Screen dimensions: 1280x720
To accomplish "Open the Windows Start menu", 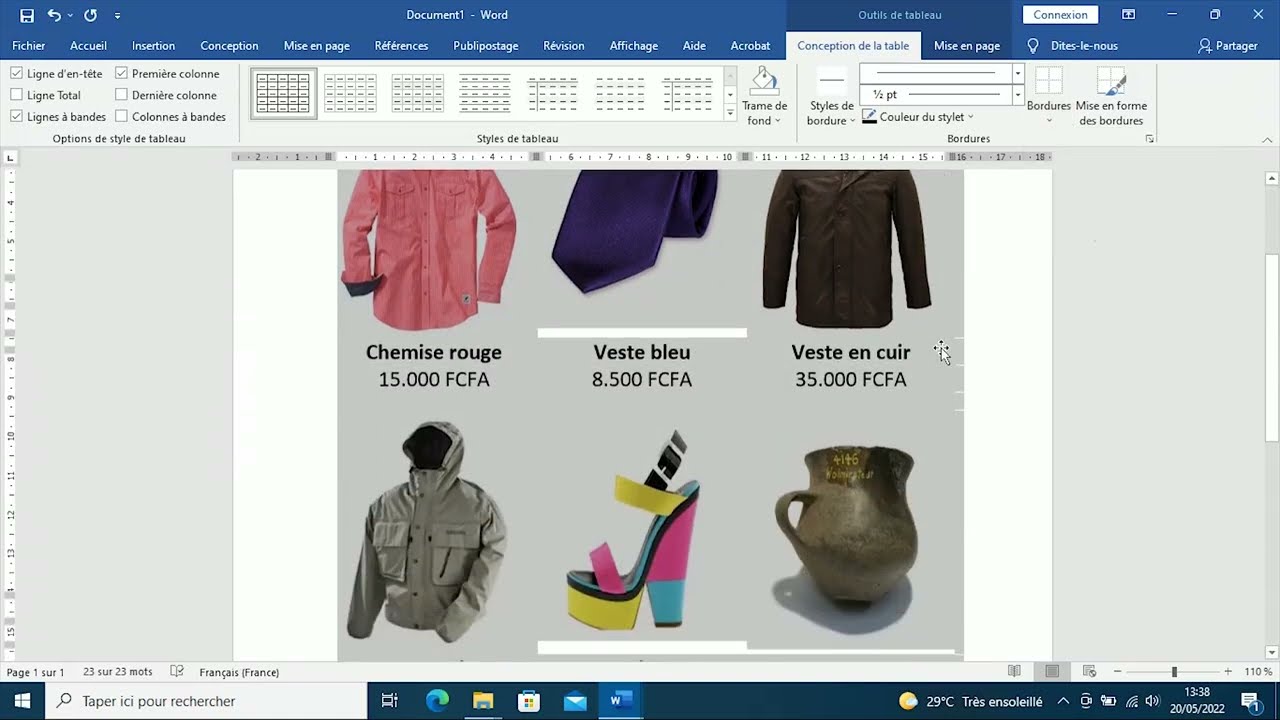I will tap(22, 701).
